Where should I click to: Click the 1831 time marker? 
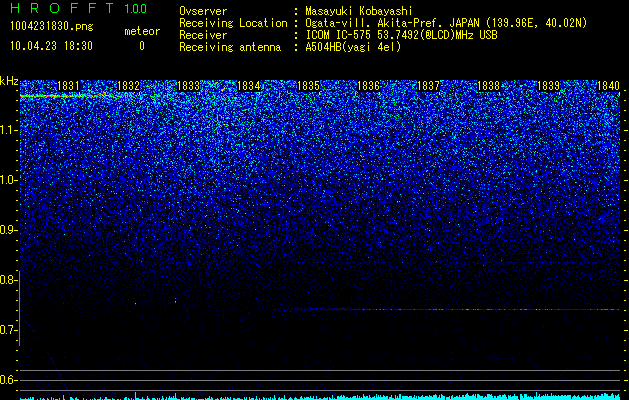tap(68, 86)
